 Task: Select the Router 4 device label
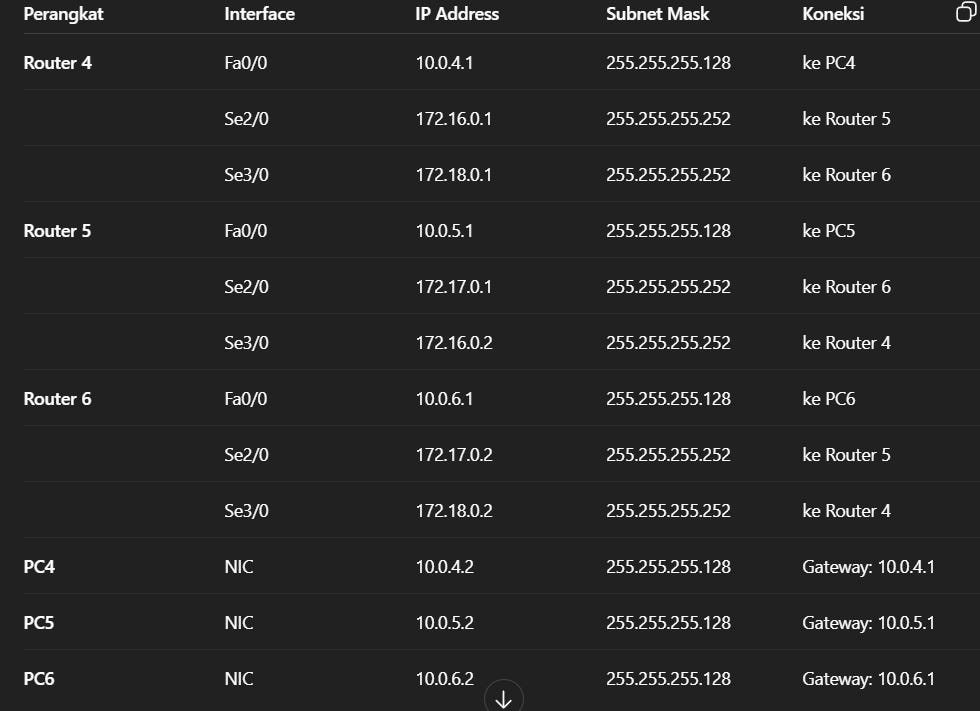[x=58, y=62]
